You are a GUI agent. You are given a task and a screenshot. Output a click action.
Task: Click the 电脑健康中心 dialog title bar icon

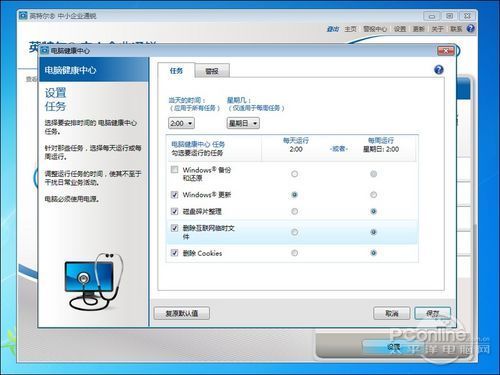44,50
